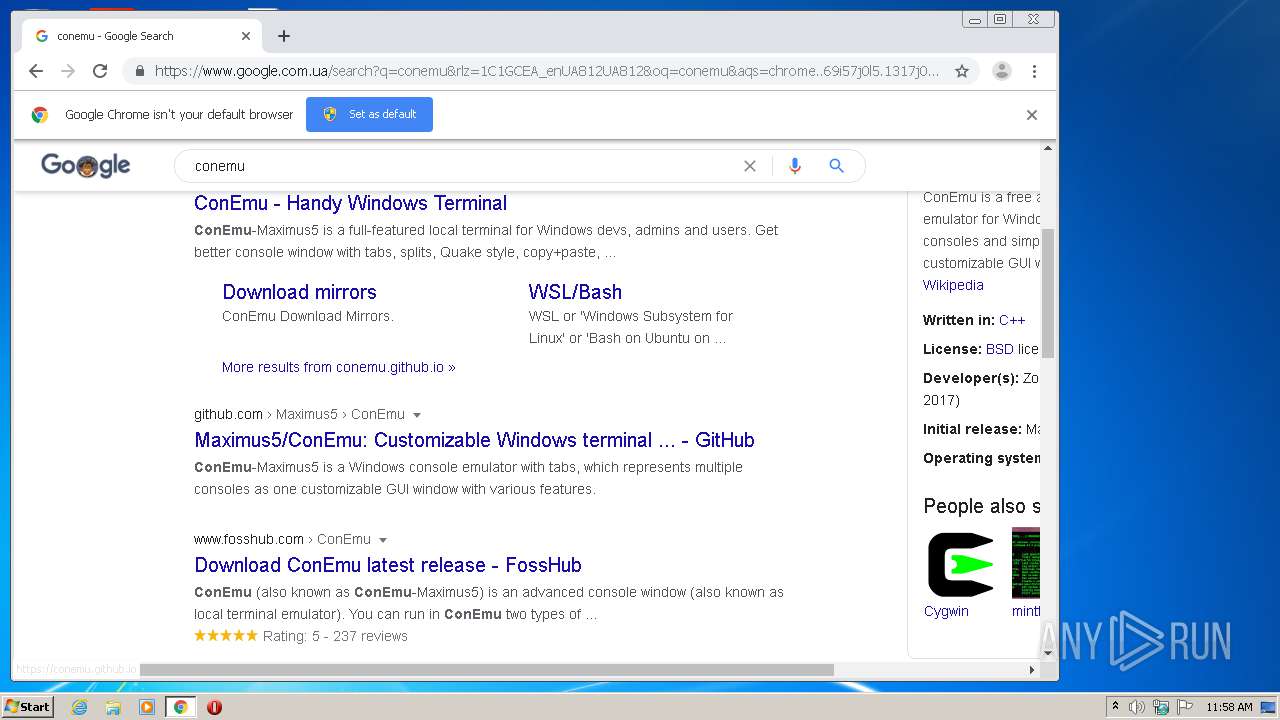Open Download ConEmu latest release FossHub
Viewport: 1280px width, 720px height.
(x=388, y=565)
